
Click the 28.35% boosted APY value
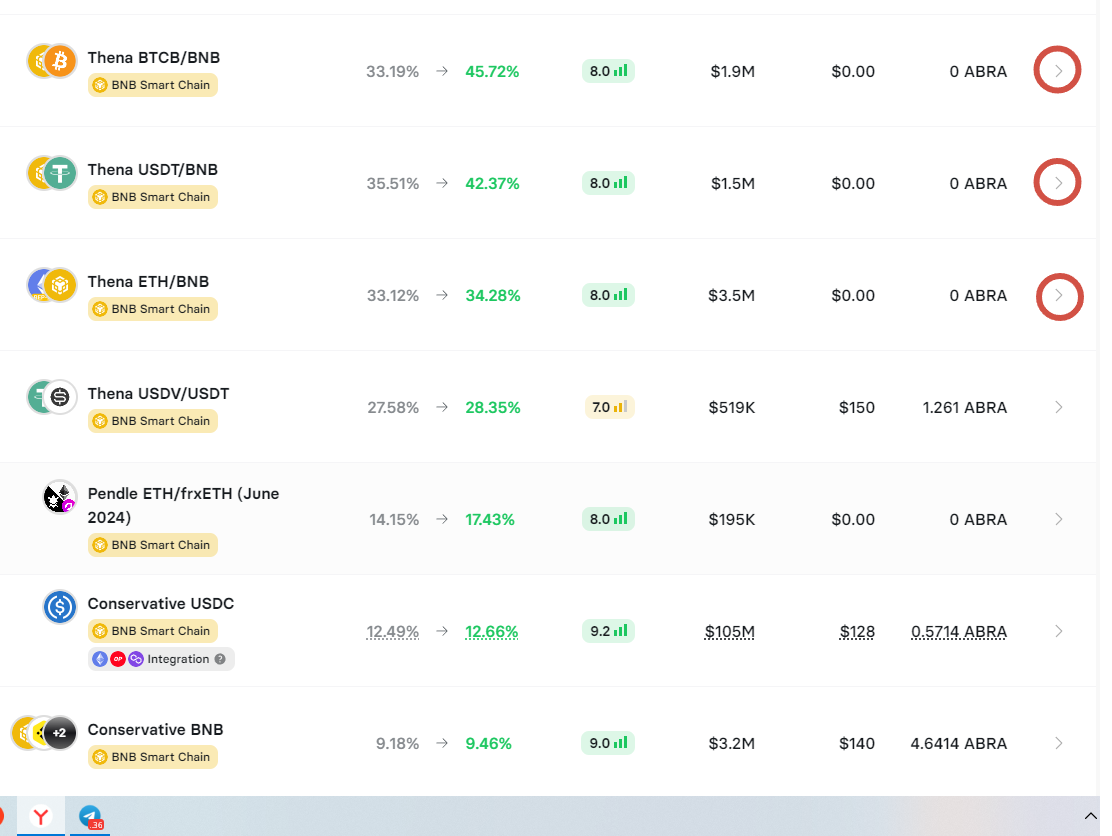(x=493, y=408)
